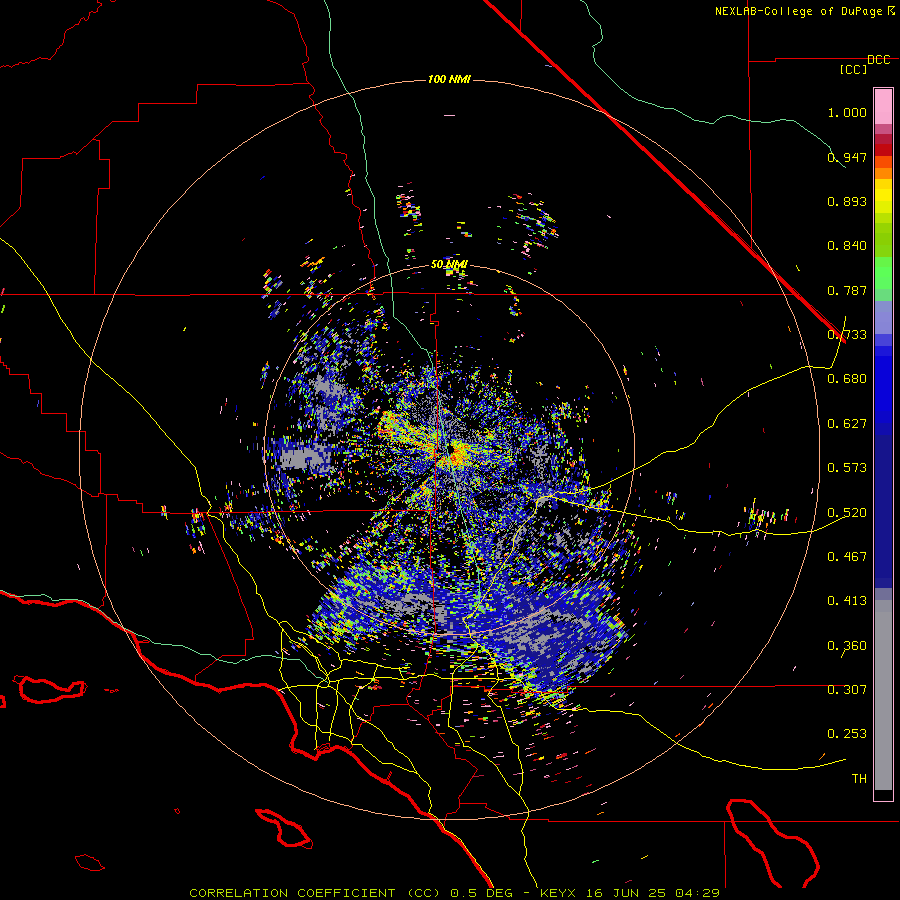Click the 0.573 scale value
The image size is (900, 900).
coord(847,468)
